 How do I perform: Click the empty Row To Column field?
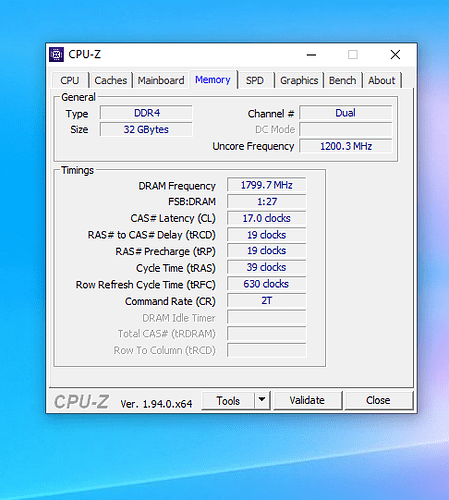click(x=267, y=350)
